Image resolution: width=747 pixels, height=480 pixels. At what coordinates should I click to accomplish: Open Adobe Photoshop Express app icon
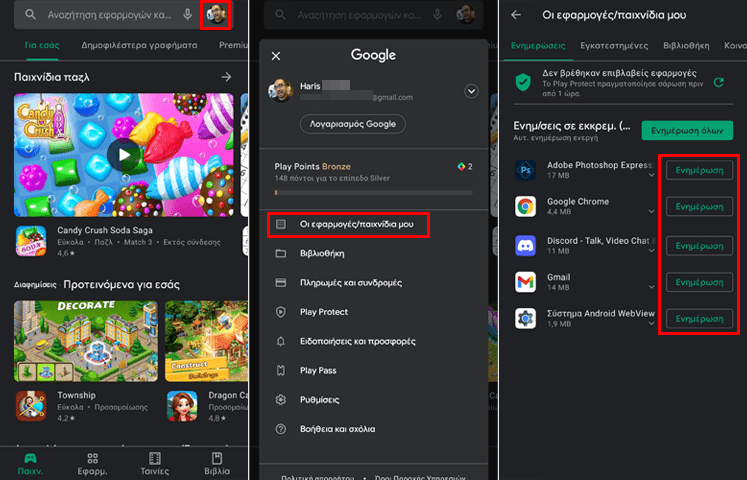coord(525,170)
